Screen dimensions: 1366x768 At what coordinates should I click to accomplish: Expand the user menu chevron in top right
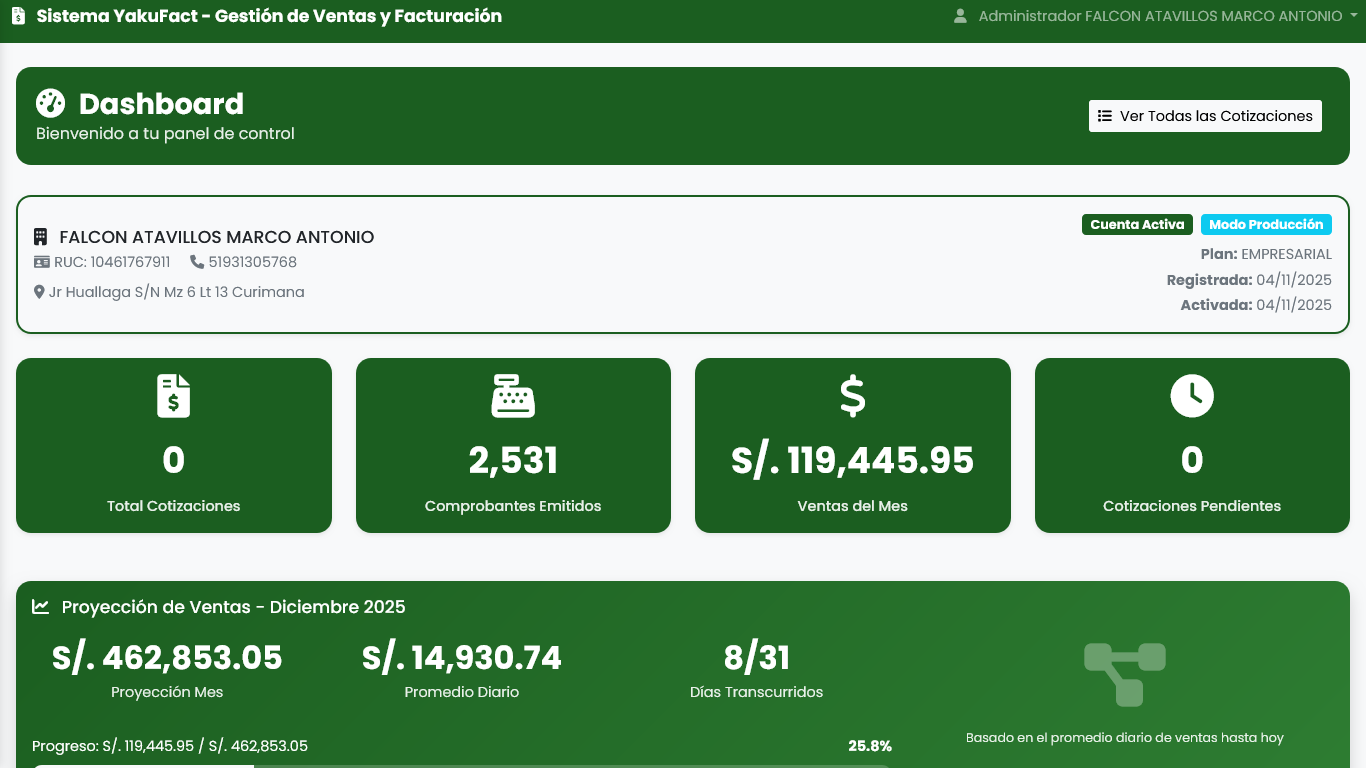click(x=1350, y=16)
